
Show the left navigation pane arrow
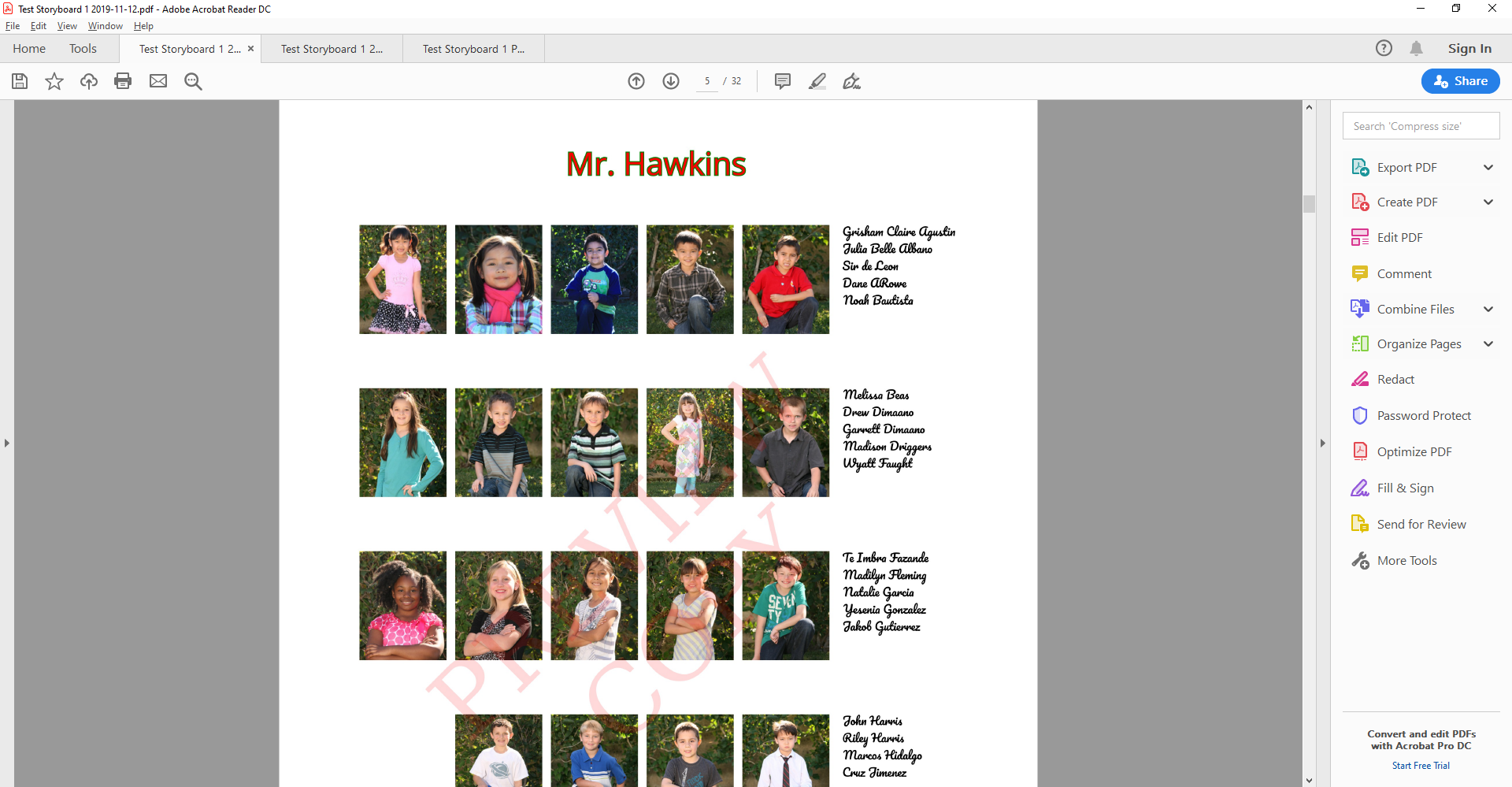7,444
